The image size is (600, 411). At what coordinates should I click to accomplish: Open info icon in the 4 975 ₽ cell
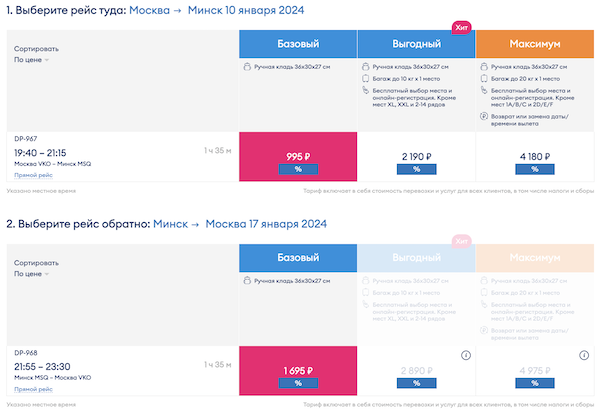582,356
